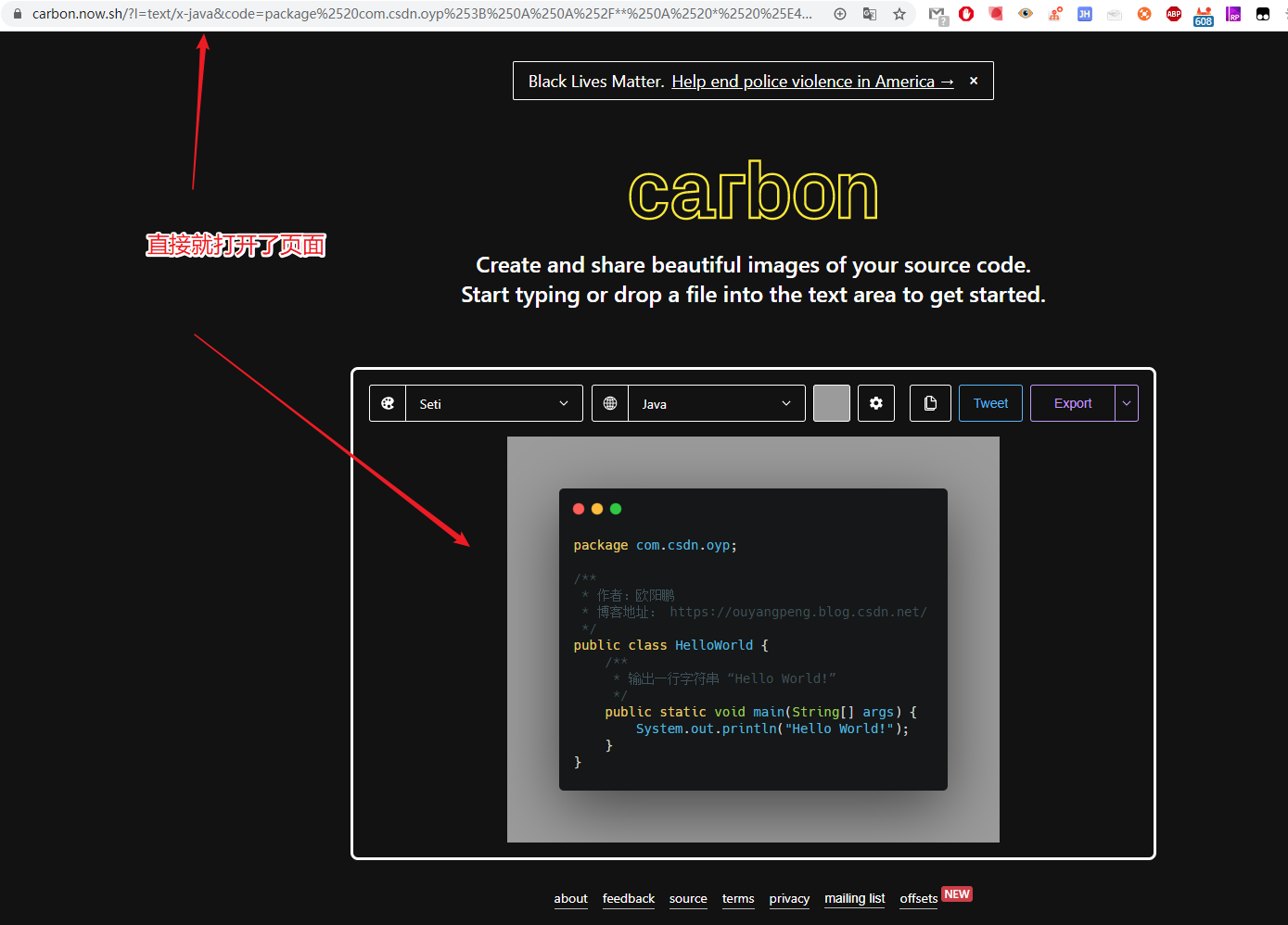Open the terms footer link
Viewport: 1288px width, 925px height.
pyautogui.click(x=738, y=899)
